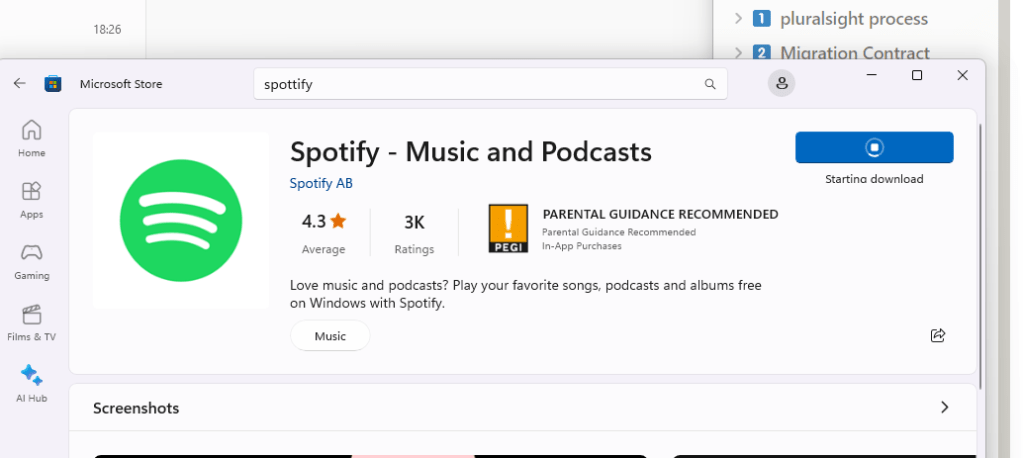
Task: Open the user profile account icon
Action: pos(781,84)
